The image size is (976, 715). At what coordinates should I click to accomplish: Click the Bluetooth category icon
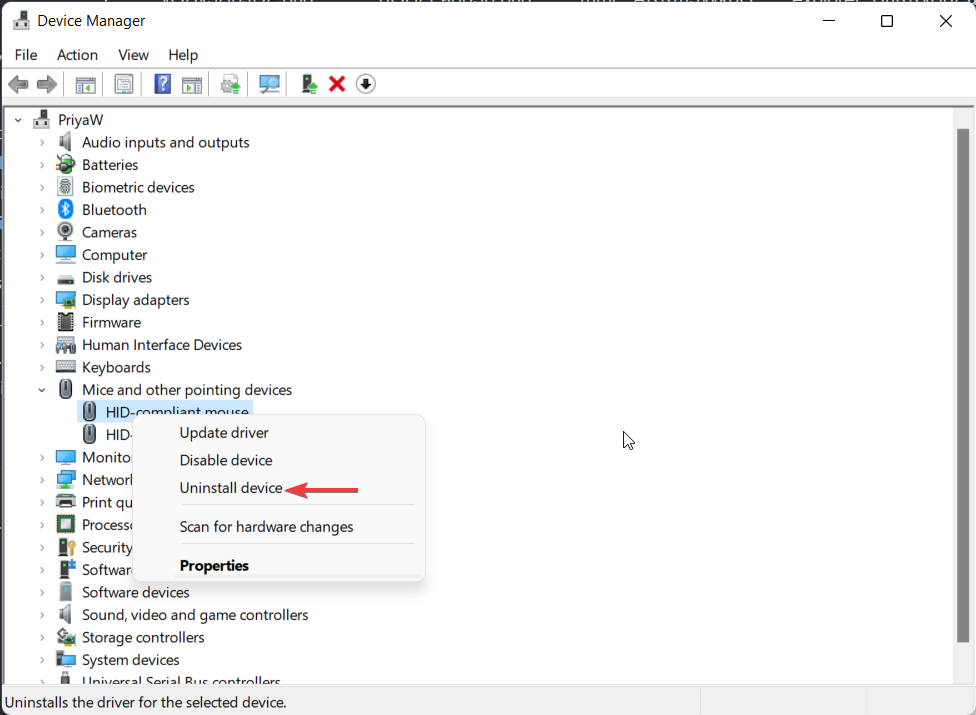point(65,209)
